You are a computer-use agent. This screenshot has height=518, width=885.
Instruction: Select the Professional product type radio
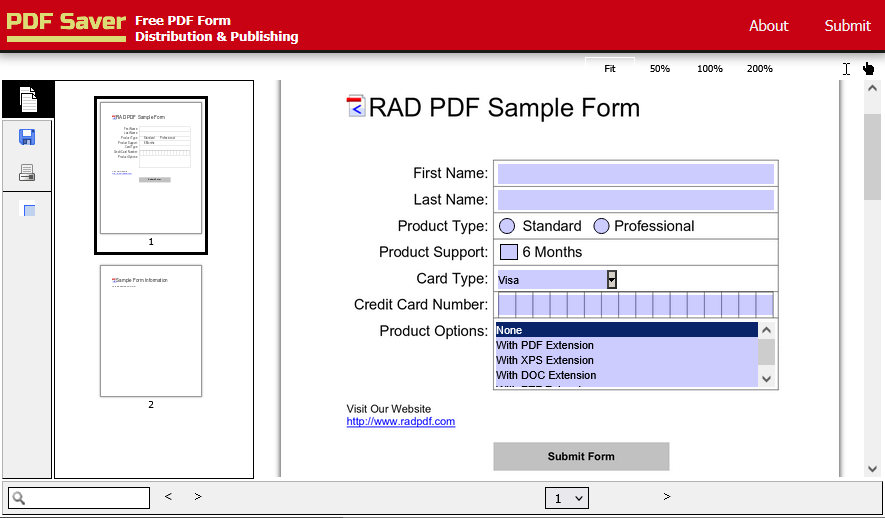click(602, 226)
